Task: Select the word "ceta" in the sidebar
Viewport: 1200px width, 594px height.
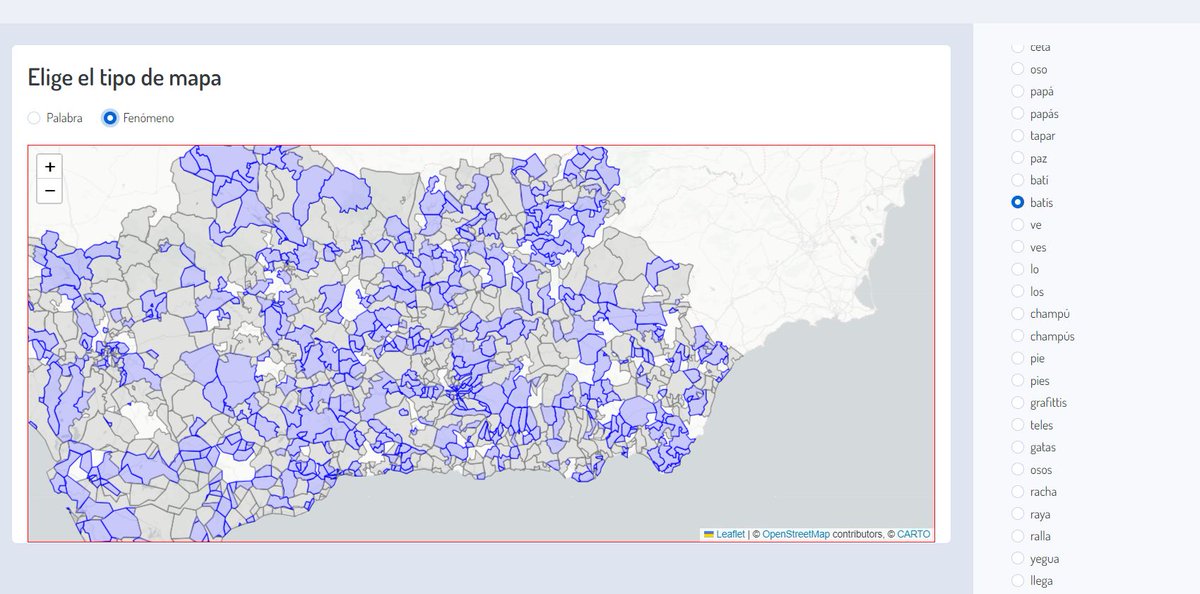Action: point(1016,46)
